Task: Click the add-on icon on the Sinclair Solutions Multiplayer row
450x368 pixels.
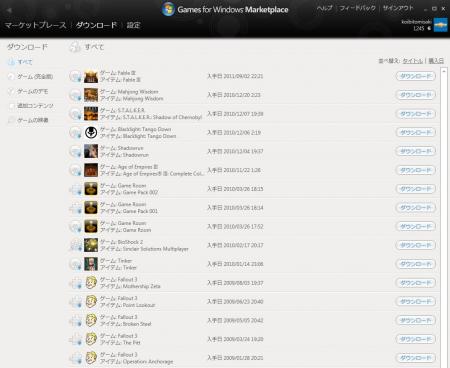Action: coord(76,245)
